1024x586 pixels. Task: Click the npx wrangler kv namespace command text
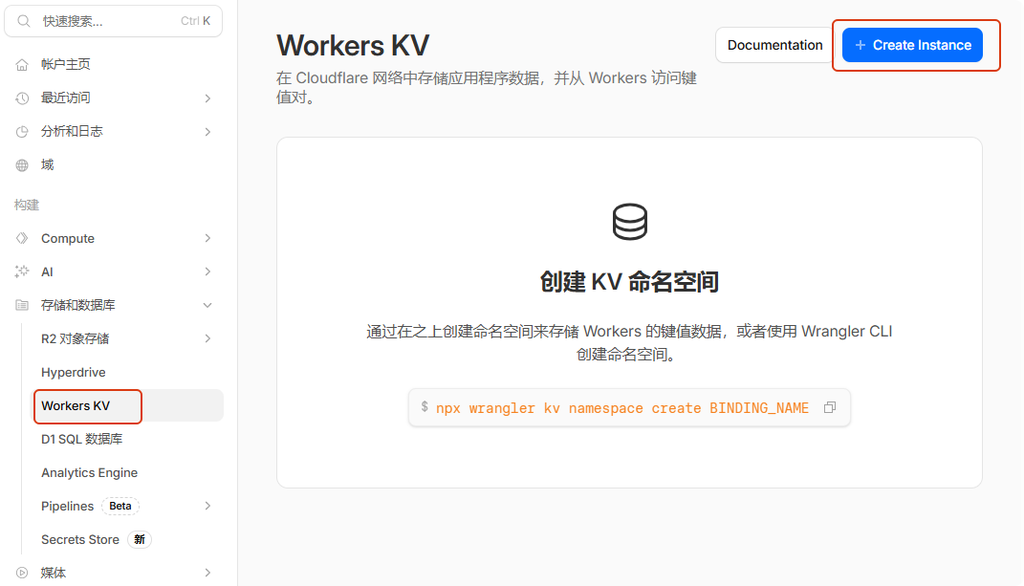pos(622,408)
